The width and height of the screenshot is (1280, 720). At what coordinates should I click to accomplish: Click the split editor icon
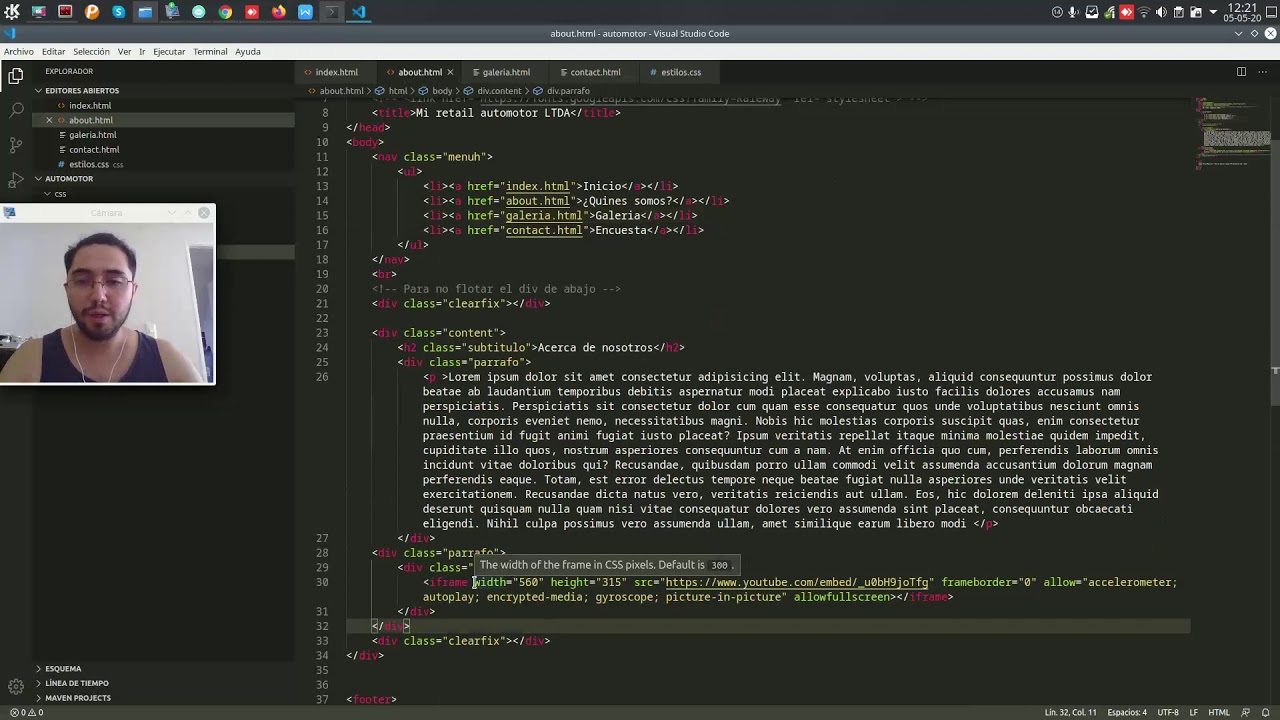[1241, 72]
